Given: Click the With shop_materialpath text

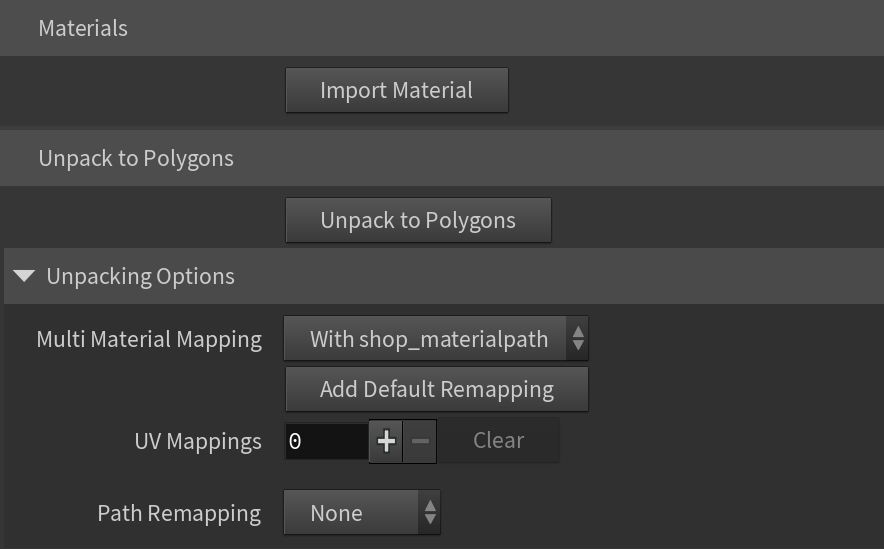Looking at the screenshot, I should 429,339.
